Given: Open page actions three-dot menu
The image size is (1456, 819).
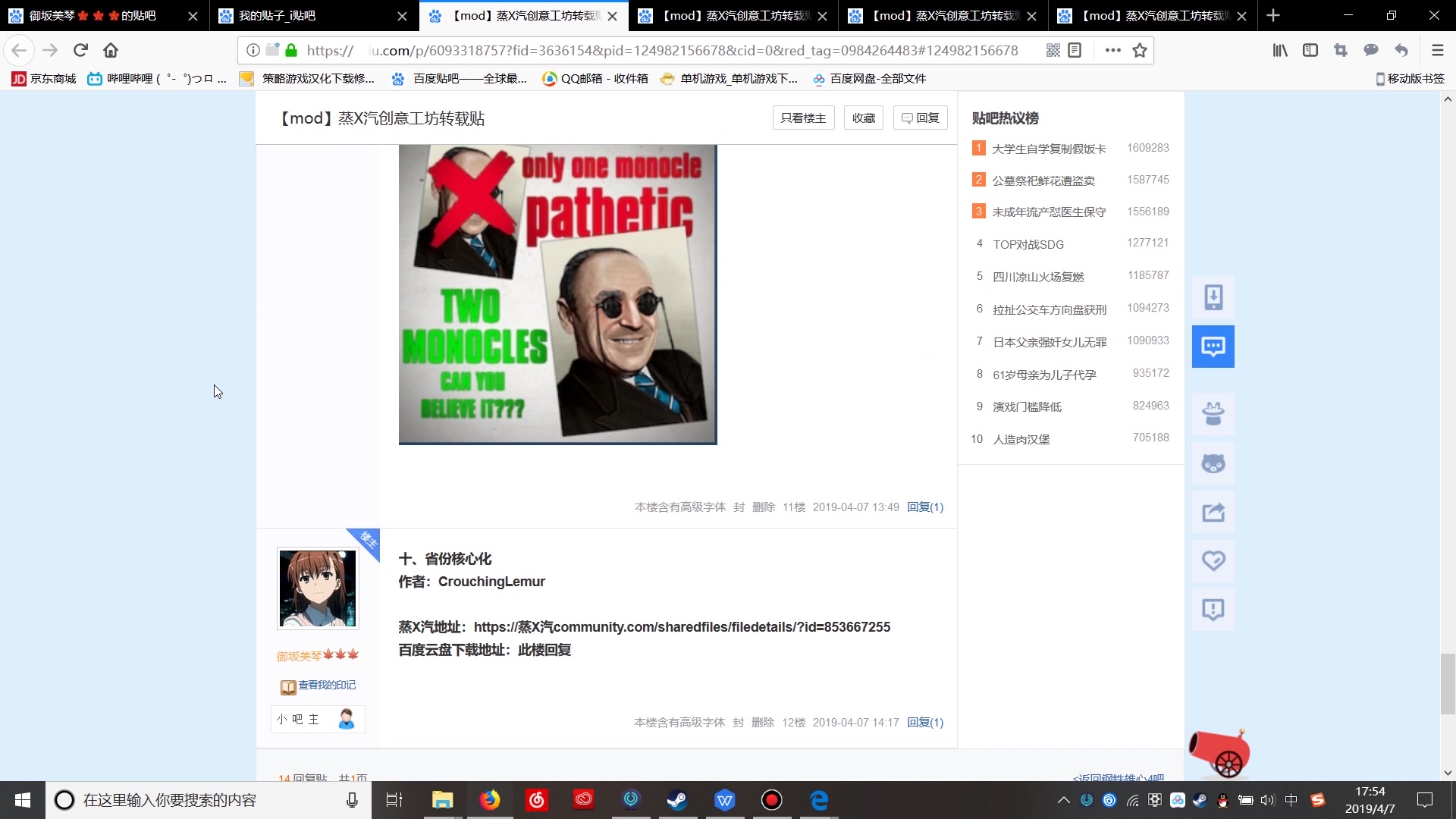Looking at the screenshot, I should pos(1112,50).
